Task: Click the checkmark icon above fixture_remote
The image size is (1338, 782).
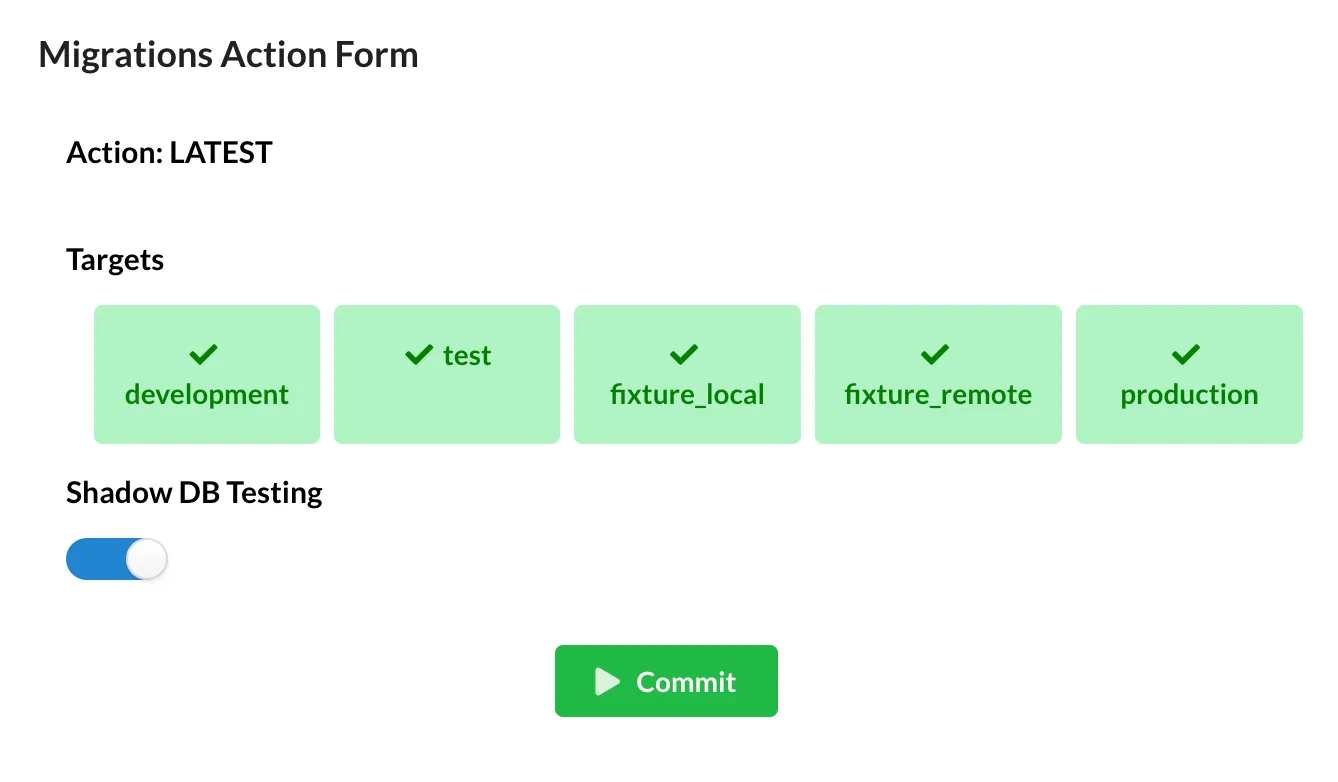Action: (x=935, y=355)
